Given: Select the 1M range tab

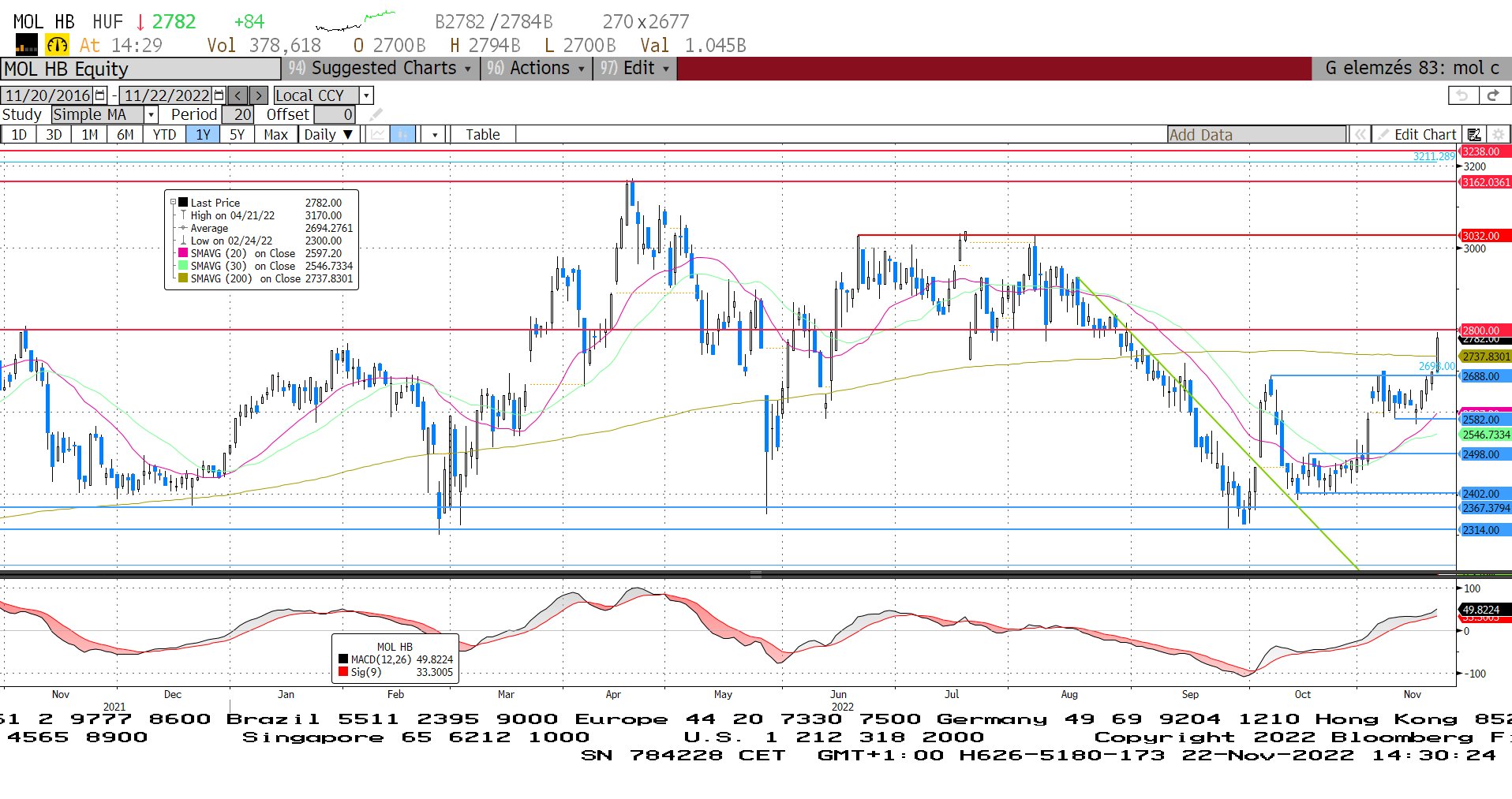Looking at the screenshot, I should (x=90, y=135).
